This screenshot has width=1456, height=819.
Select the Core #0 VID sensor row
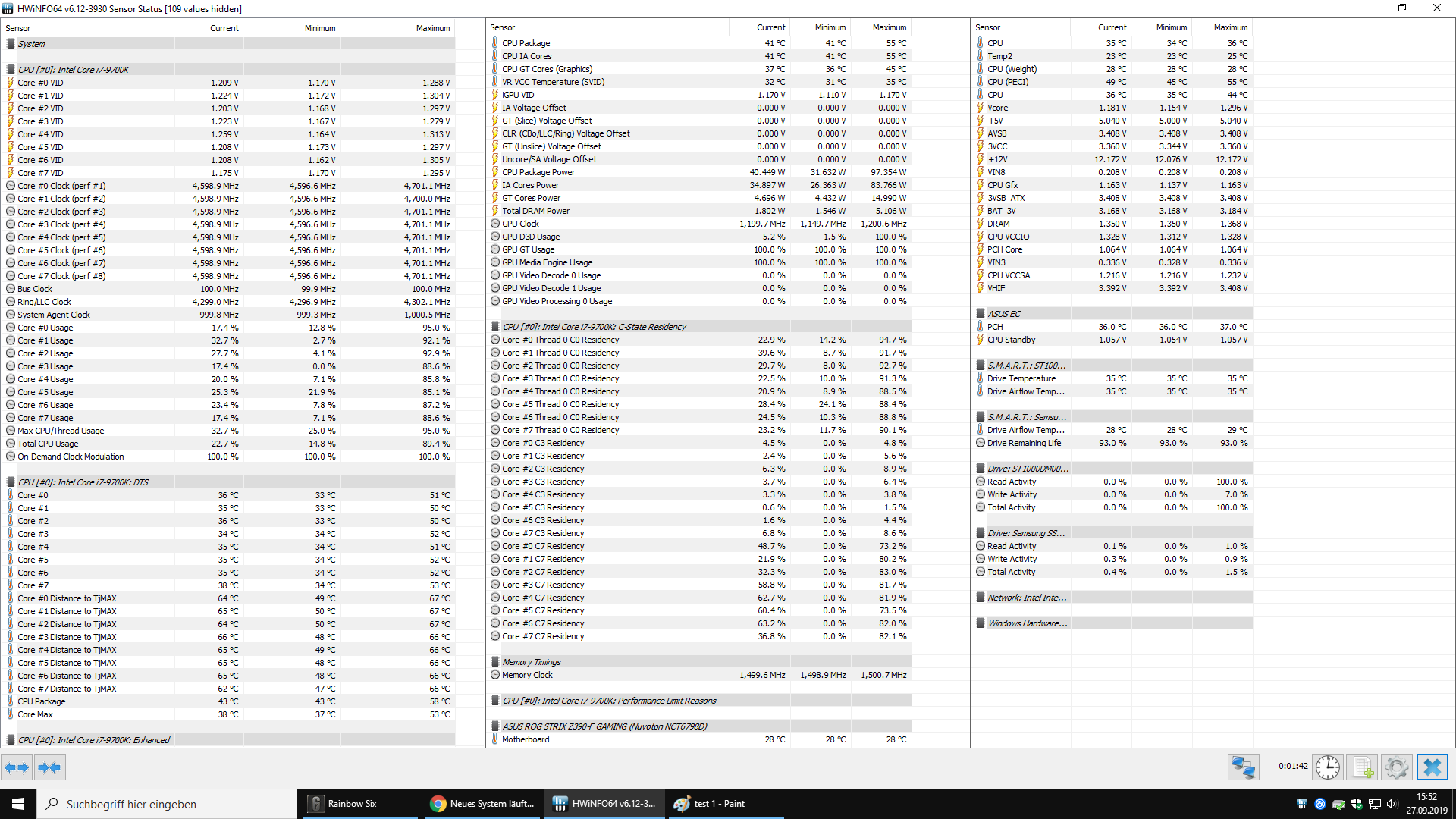(x=40, y=83)
